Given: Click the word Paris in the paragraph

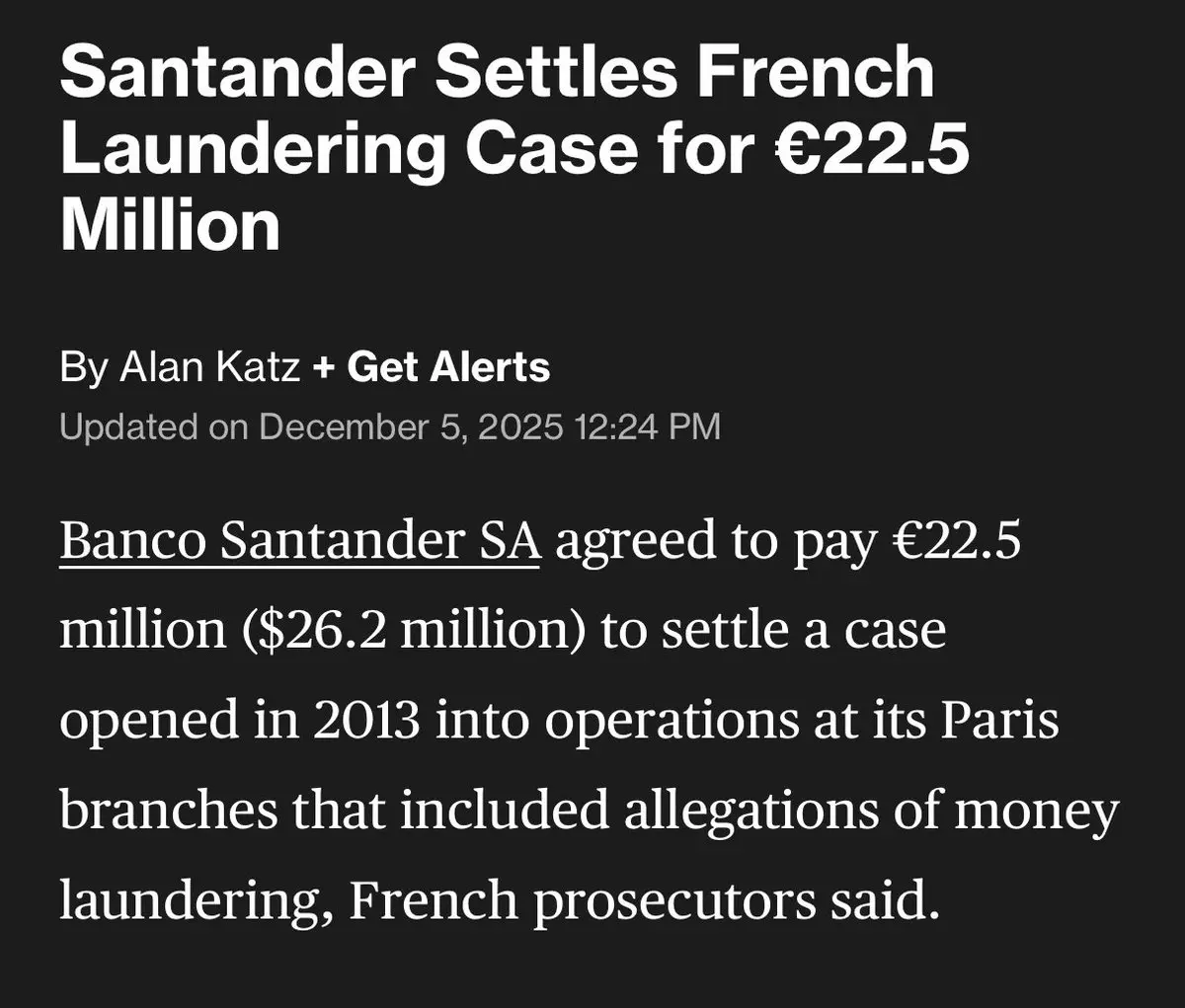Looking at the screenshot, I should (x=998, y=721).
